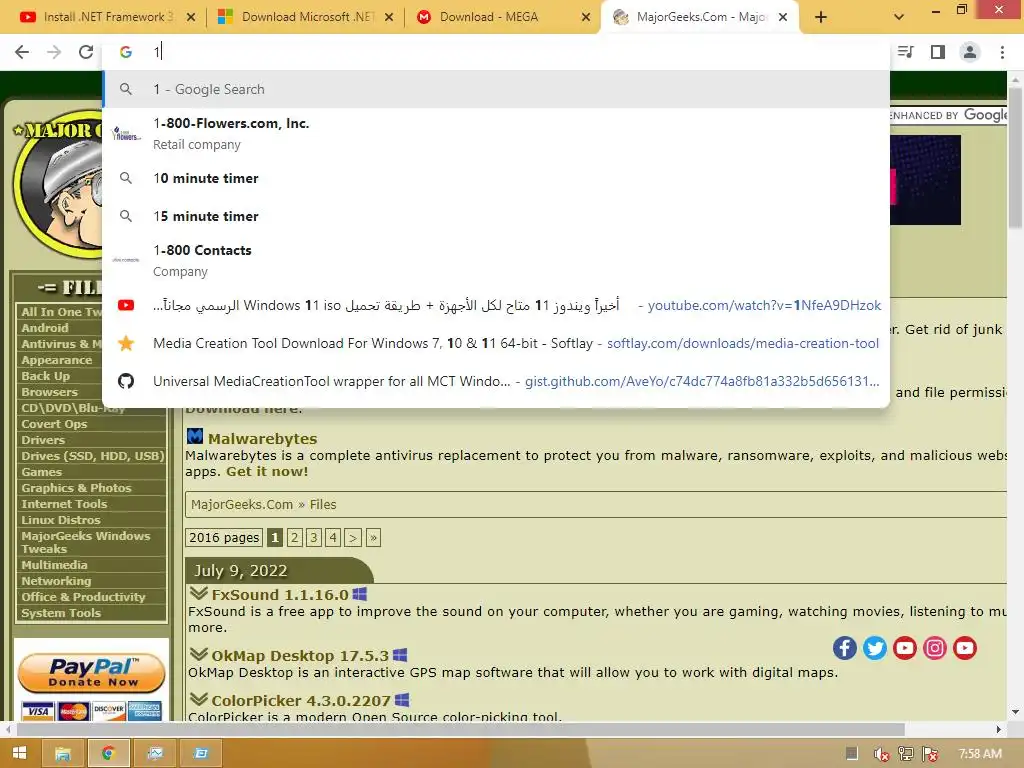Image resolution: width=1024 pixels, height=768 pixels.
Task: Open Softlay Media Creation Tool bookmark suggestion
Action: point(496,344)
